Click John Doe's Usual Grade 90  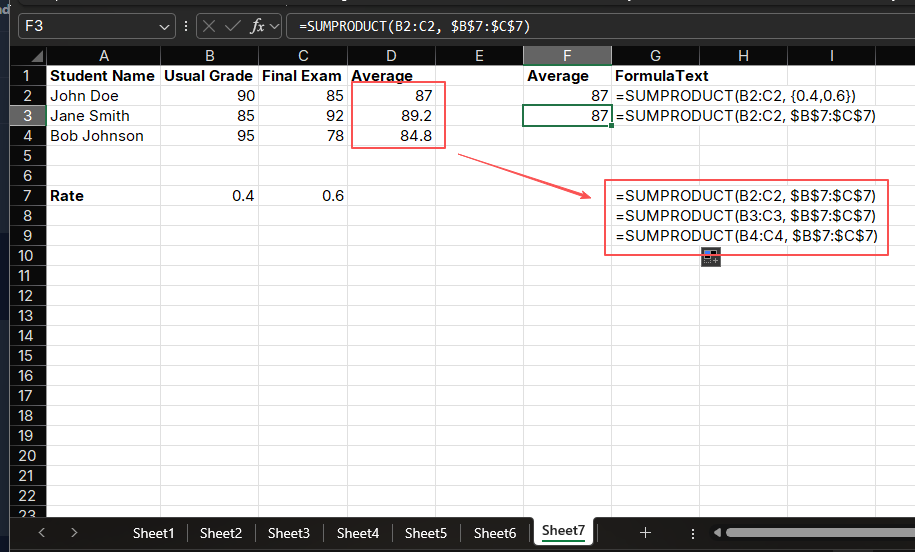pyautogui.click(x=209, y=96)
